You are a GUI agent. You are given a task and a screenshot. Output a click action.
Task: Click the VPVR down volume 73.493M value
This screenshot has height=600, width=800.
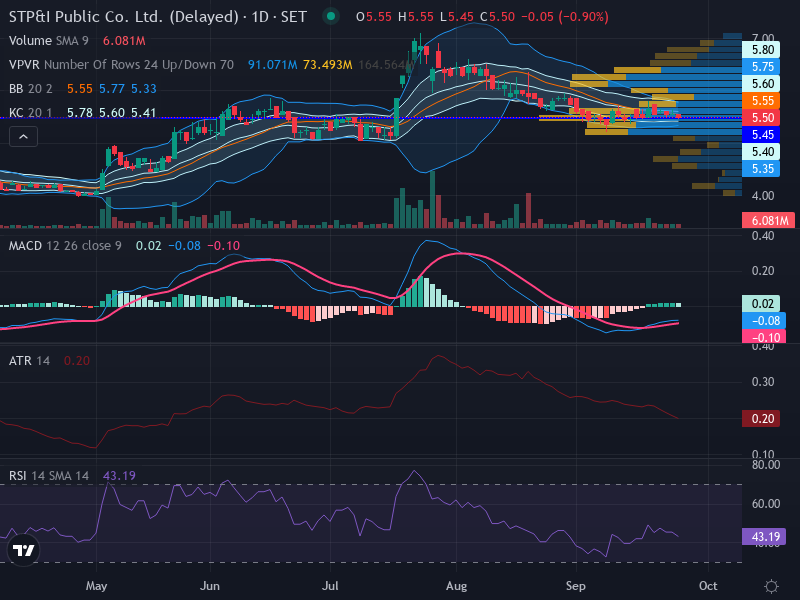coord(328,65)
